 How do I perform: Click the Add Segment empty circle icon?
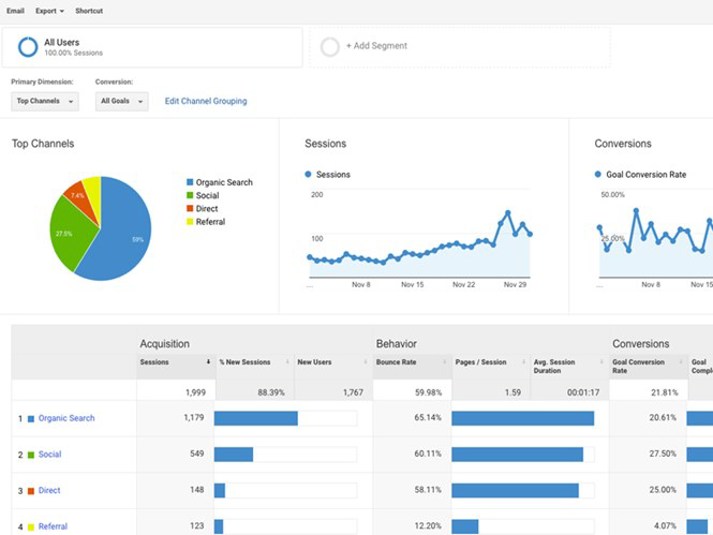tap(330, 47)
